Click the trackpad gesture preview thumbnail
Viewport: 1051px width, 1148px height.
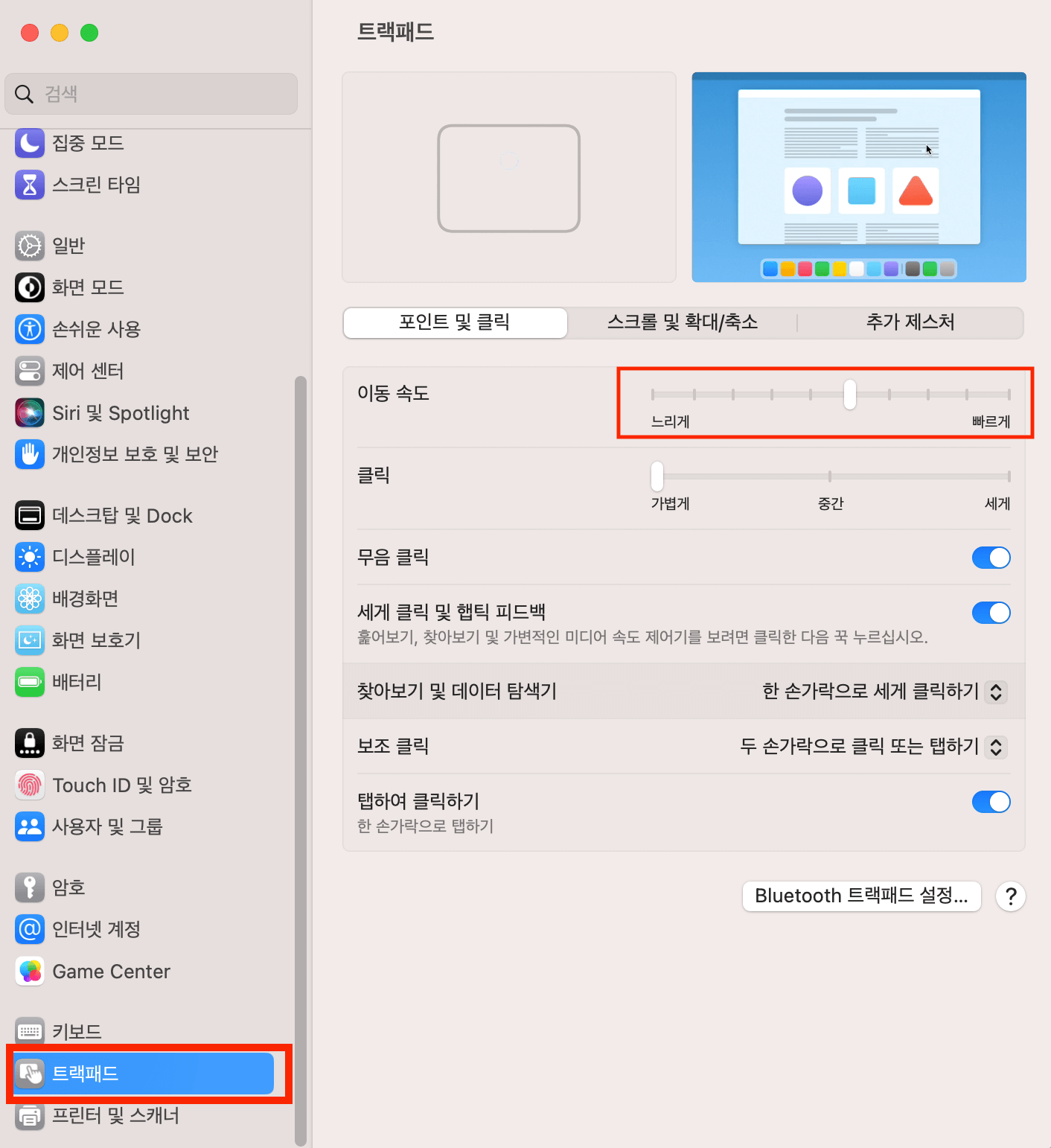click(x=509, y=177)
